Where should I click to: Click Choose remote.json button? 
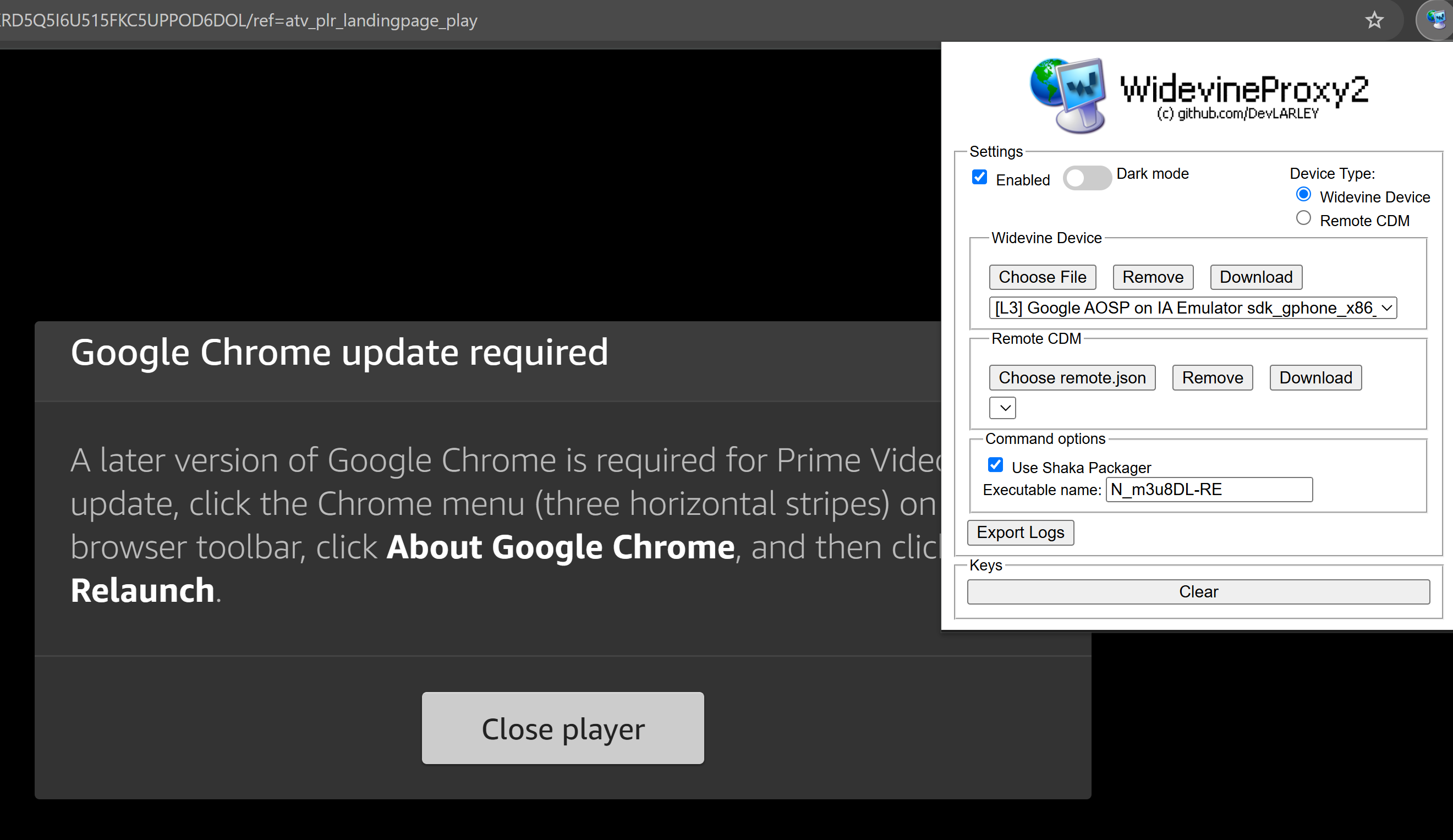coord(1072,377)
